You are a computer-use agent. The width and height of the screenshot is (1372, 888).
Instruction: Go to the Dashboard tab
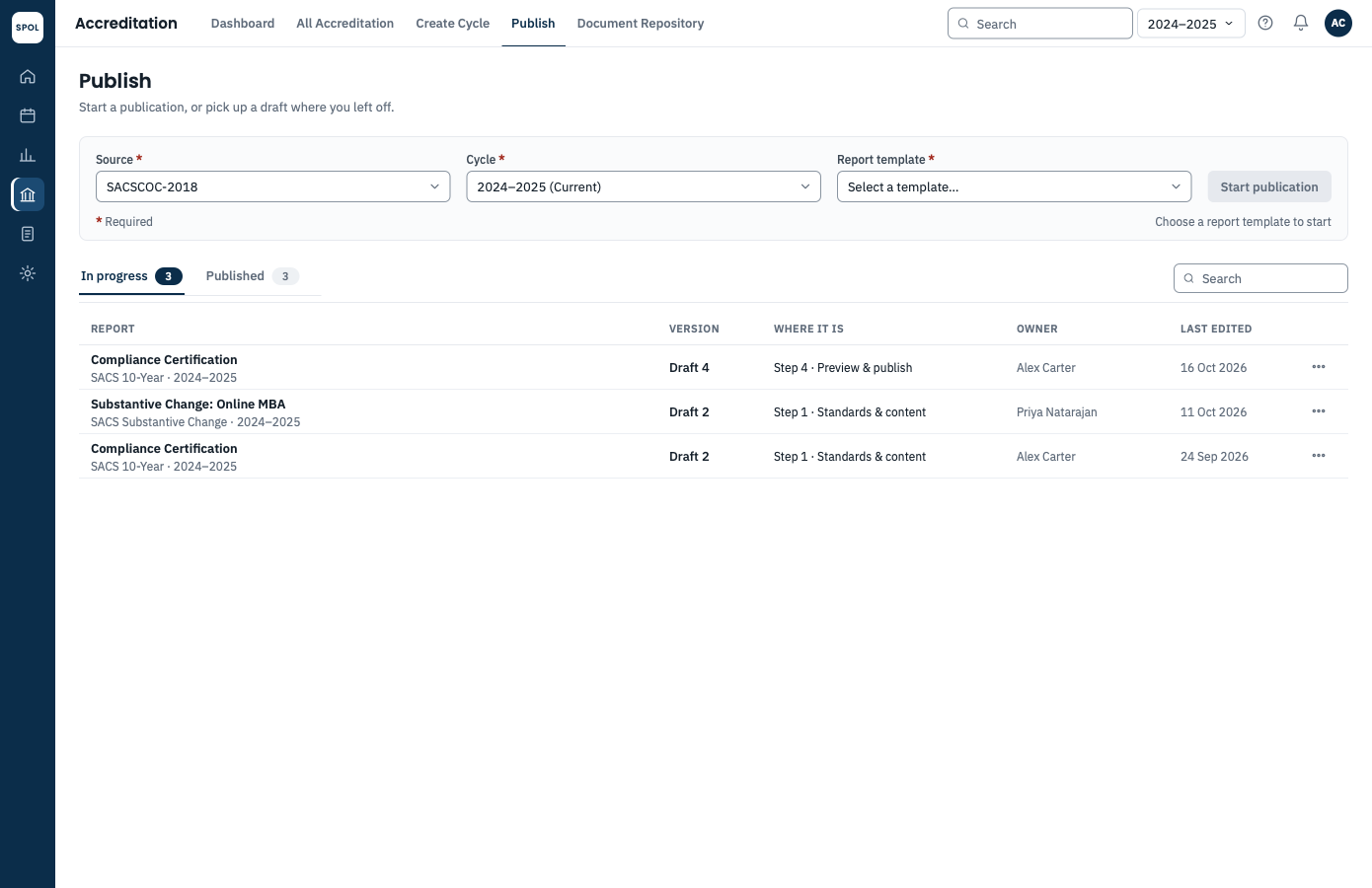pos(243,24)
